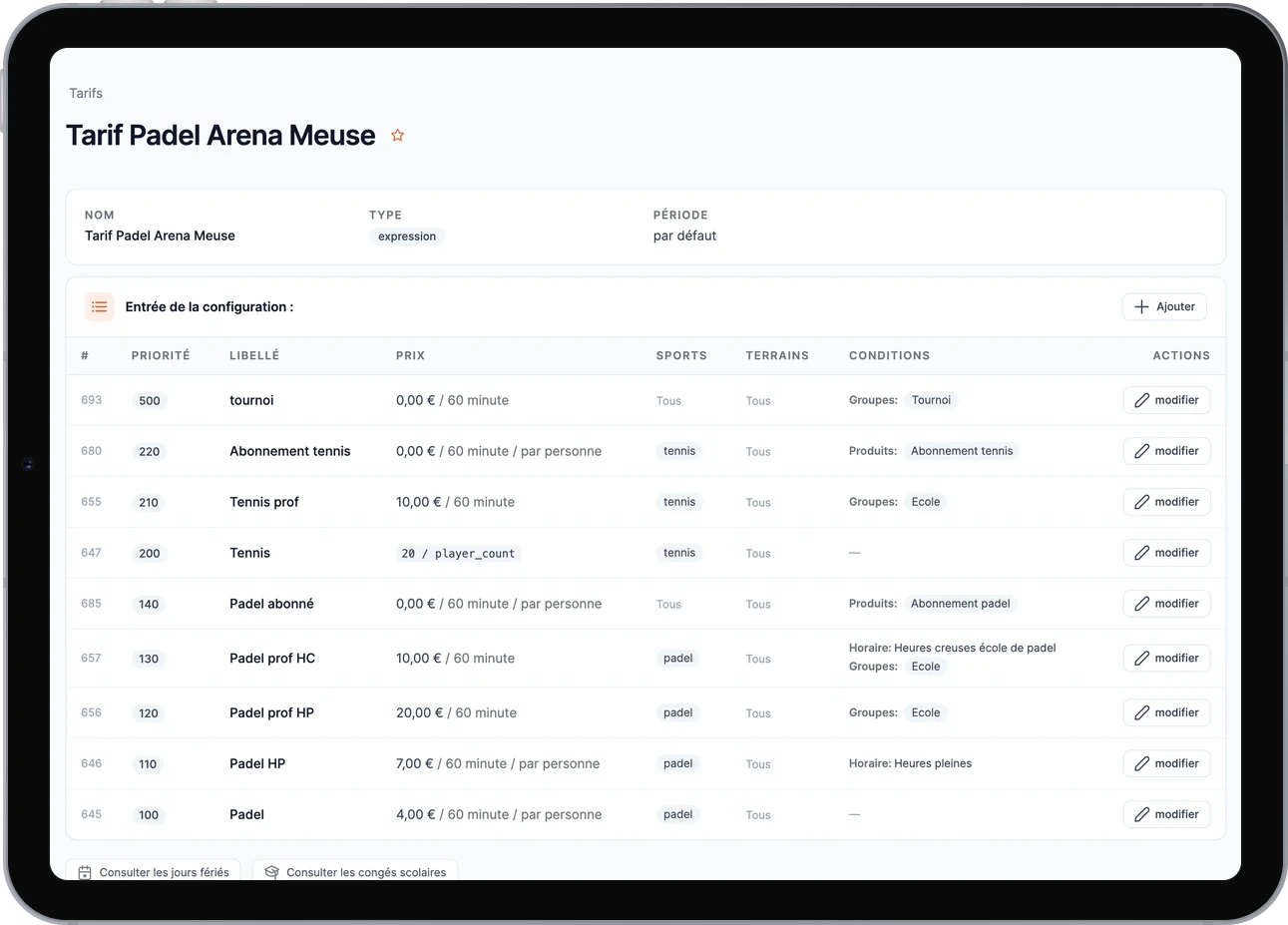
Task: Click priority badge 500
Action: tap(150, 401)
